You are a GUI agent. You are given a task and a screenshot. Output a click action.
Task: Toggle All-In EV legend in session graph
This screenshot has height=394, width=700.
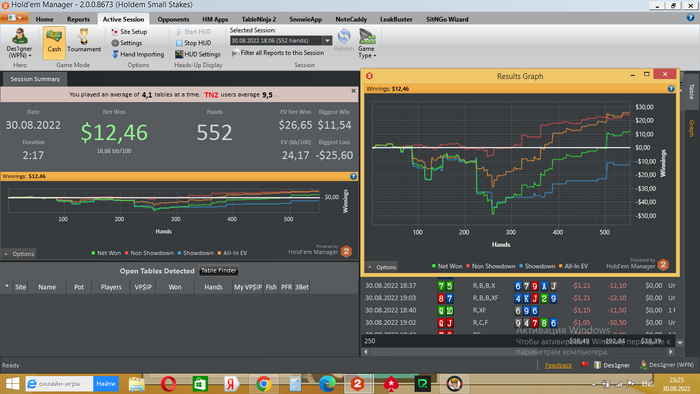tap(232, 253)
